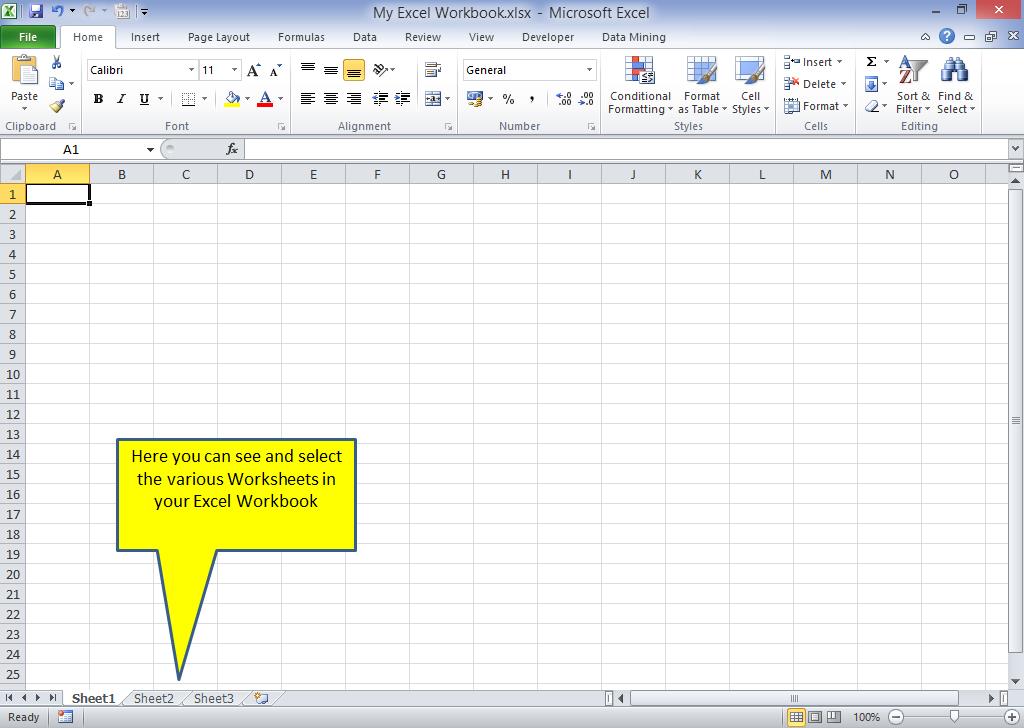Click the Insert cells button
1024x728 pixels.
pyautogui.click(x=814, y=62)
